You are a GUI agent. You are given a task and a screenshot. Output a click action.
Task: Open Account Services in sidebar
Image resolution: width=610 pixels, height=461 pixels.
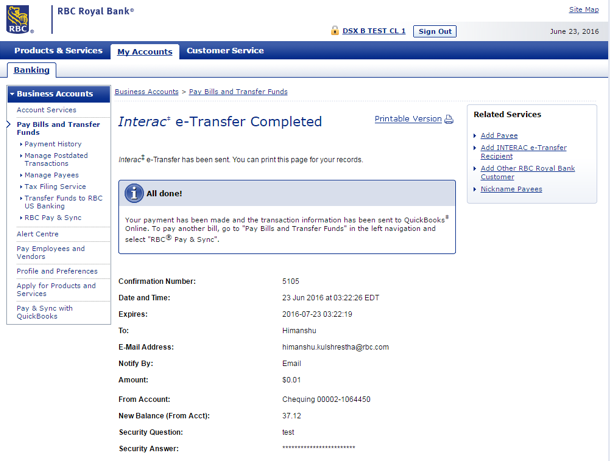[x=46, y=110]
